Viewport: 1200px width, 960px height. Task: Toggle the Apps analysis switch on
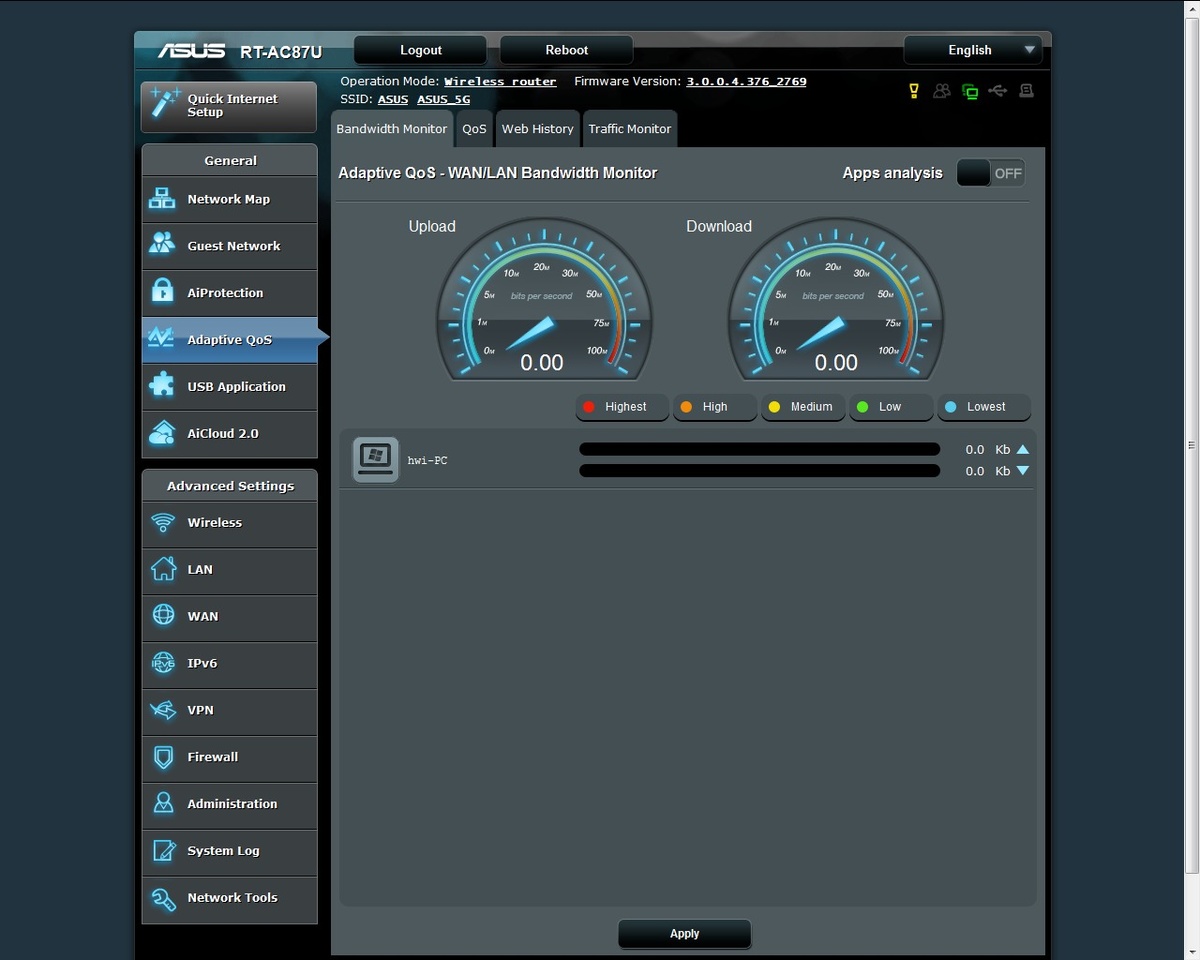pos(990,173)
